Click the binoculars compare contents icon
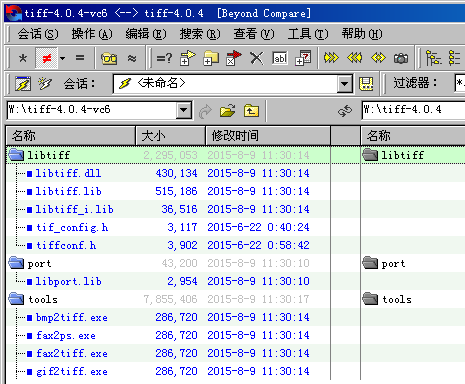Image resolution: width=465 pixels, height=384 pixels. point(109,59)
